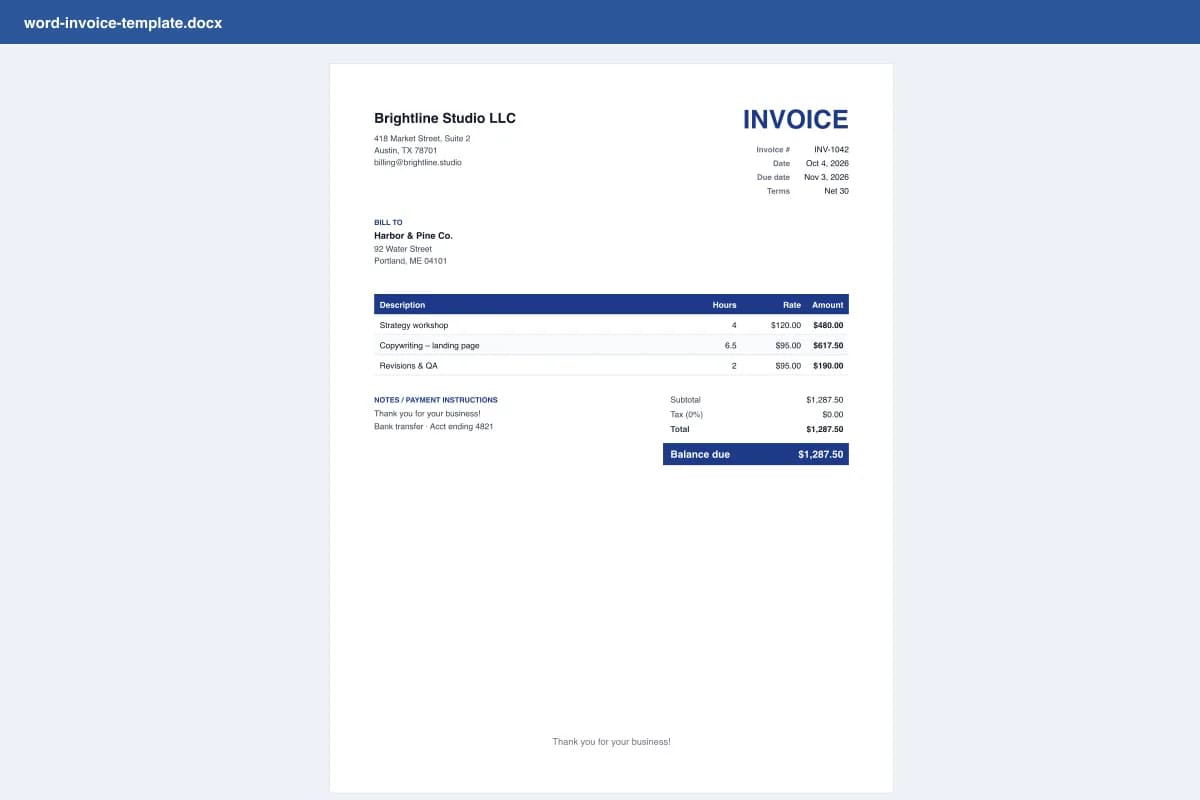This screenshot has width=1200, height=800.
Task: Click the Tax (0%) label
Action: tap(687, 414)
